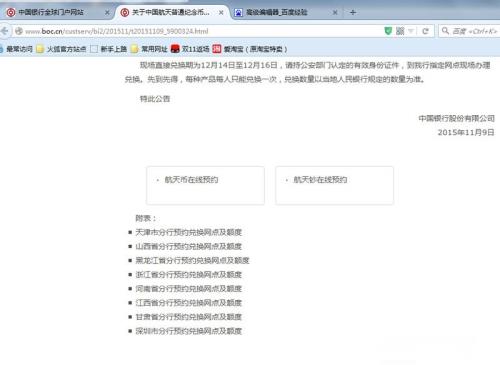Expand the address bar history dropdown arrow

(x=411, y=31)
